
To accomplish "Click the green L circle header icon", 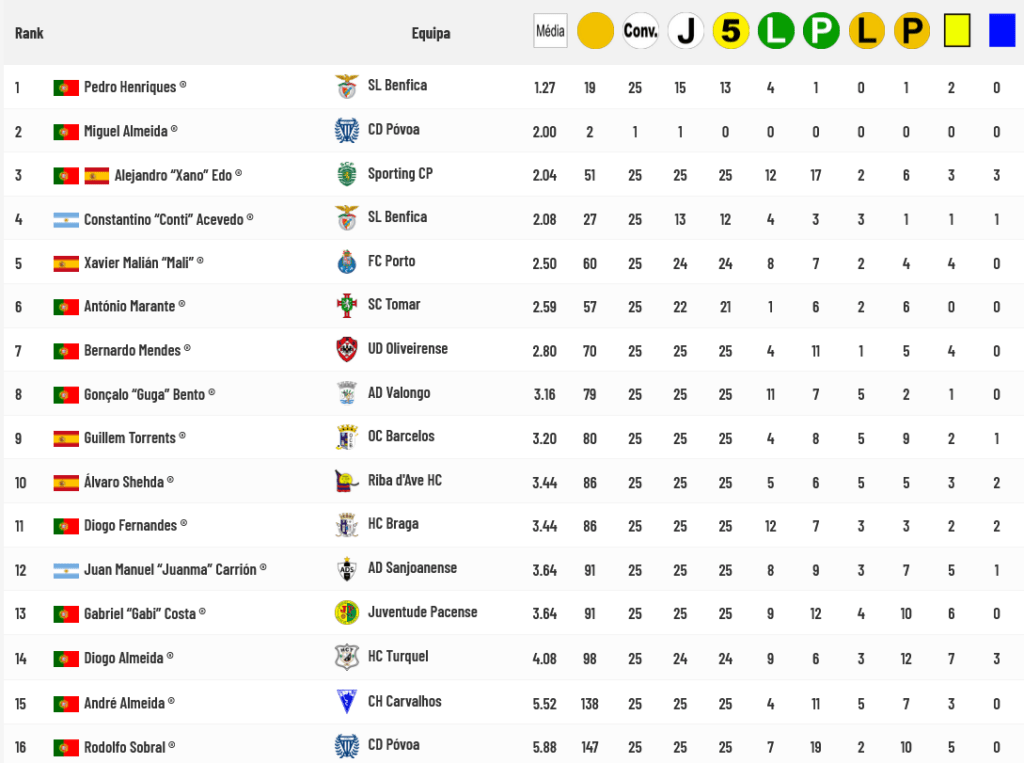I will 776,31.
